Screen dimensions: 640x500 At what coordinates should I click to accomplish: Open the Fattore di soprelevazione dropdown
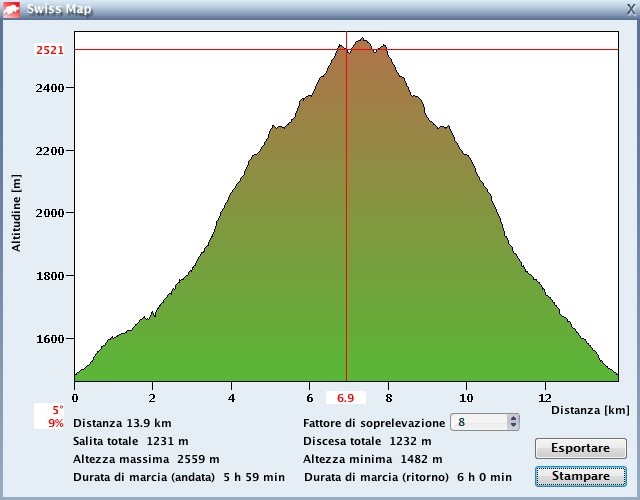click(x=484, y=423)
